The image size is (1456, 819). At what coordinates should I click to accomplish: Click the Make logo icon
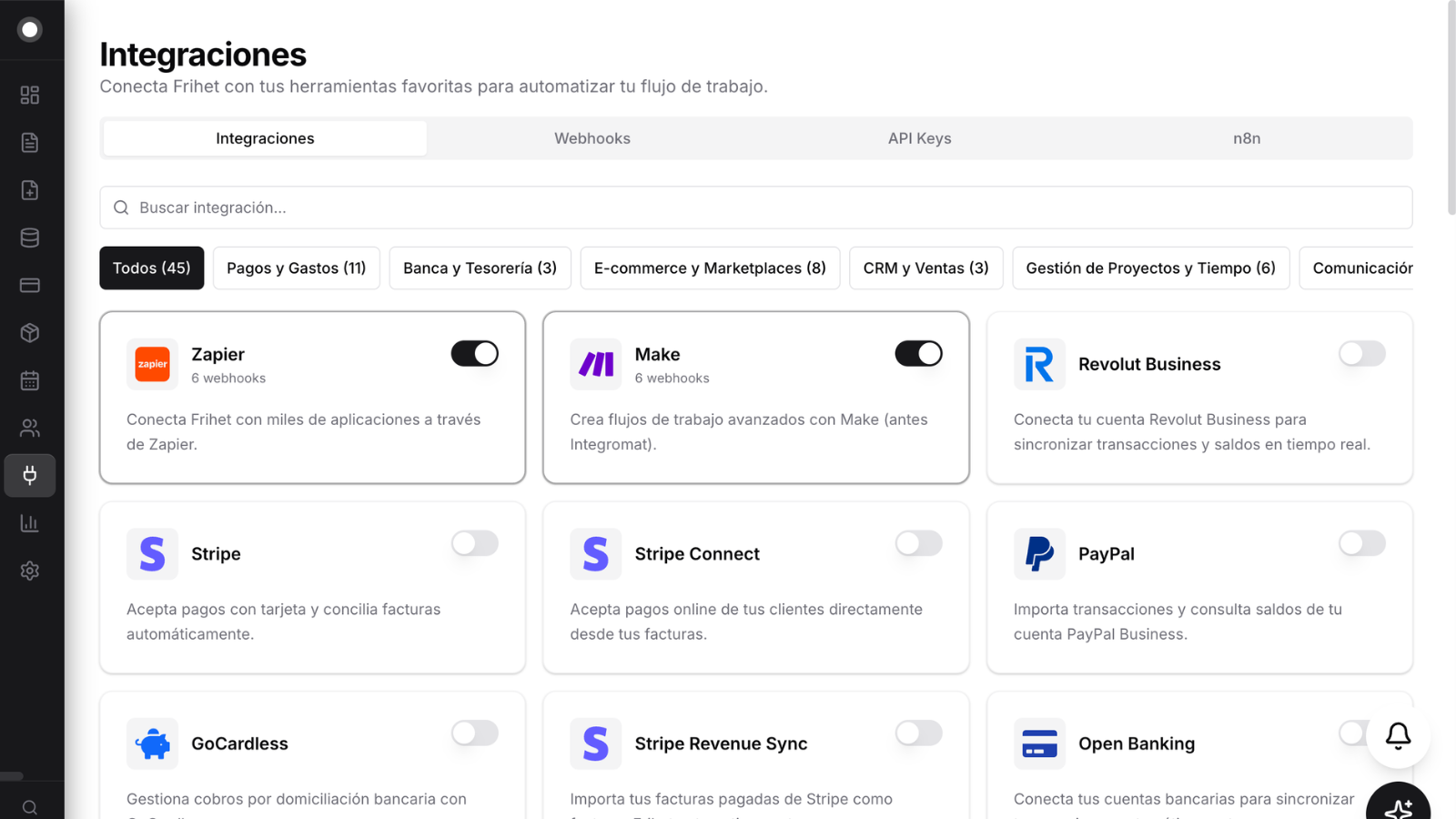596,364
